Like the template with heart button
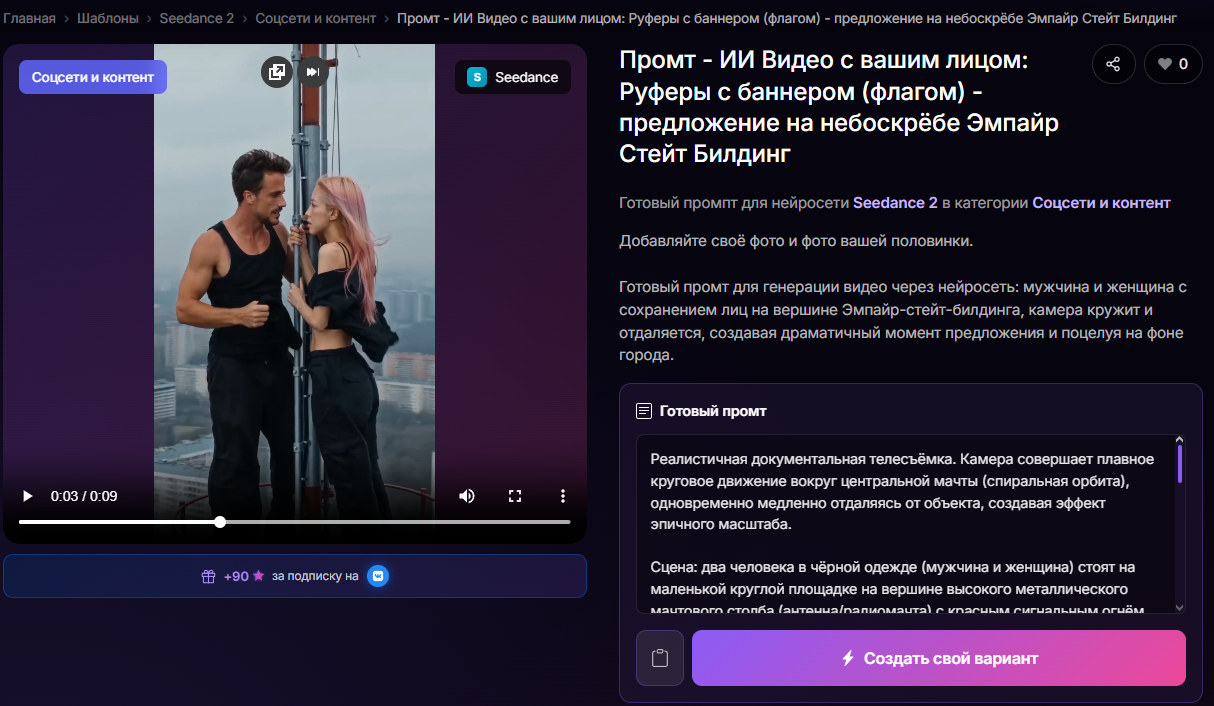 (x=1173, y=64)
